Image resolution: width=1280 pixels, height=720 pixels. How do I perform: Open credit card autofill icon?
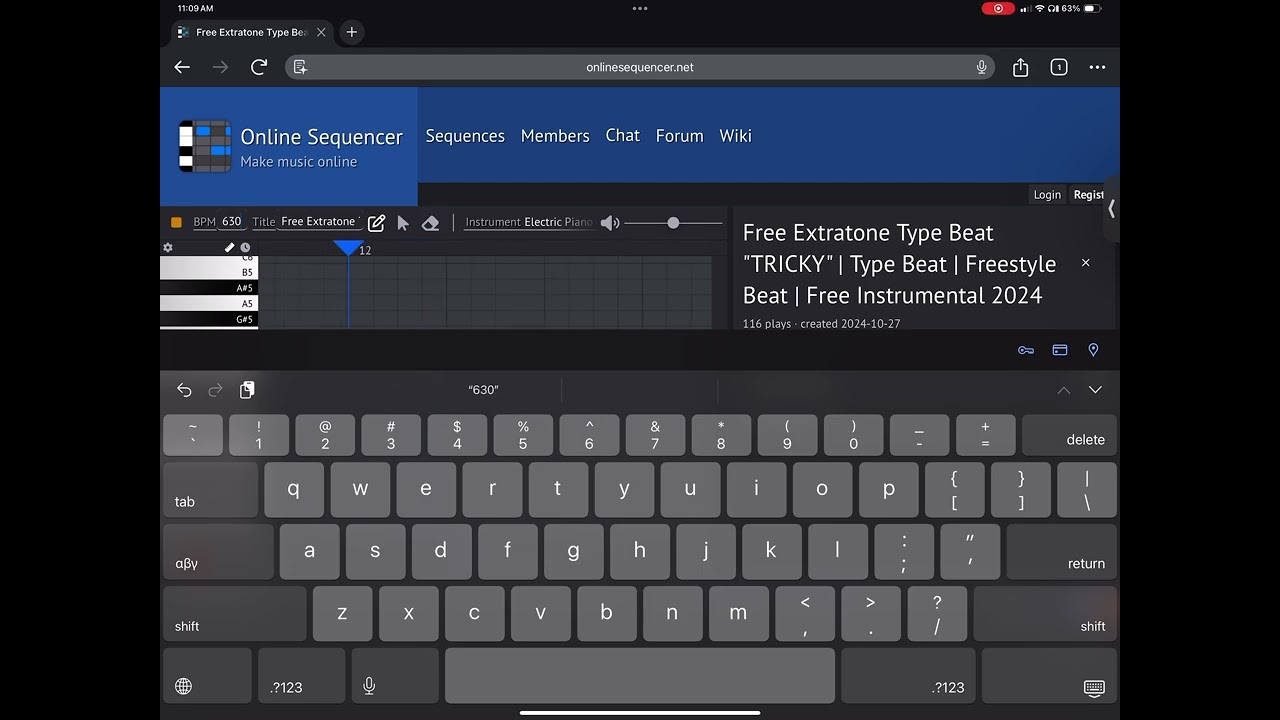point(1060,350)
